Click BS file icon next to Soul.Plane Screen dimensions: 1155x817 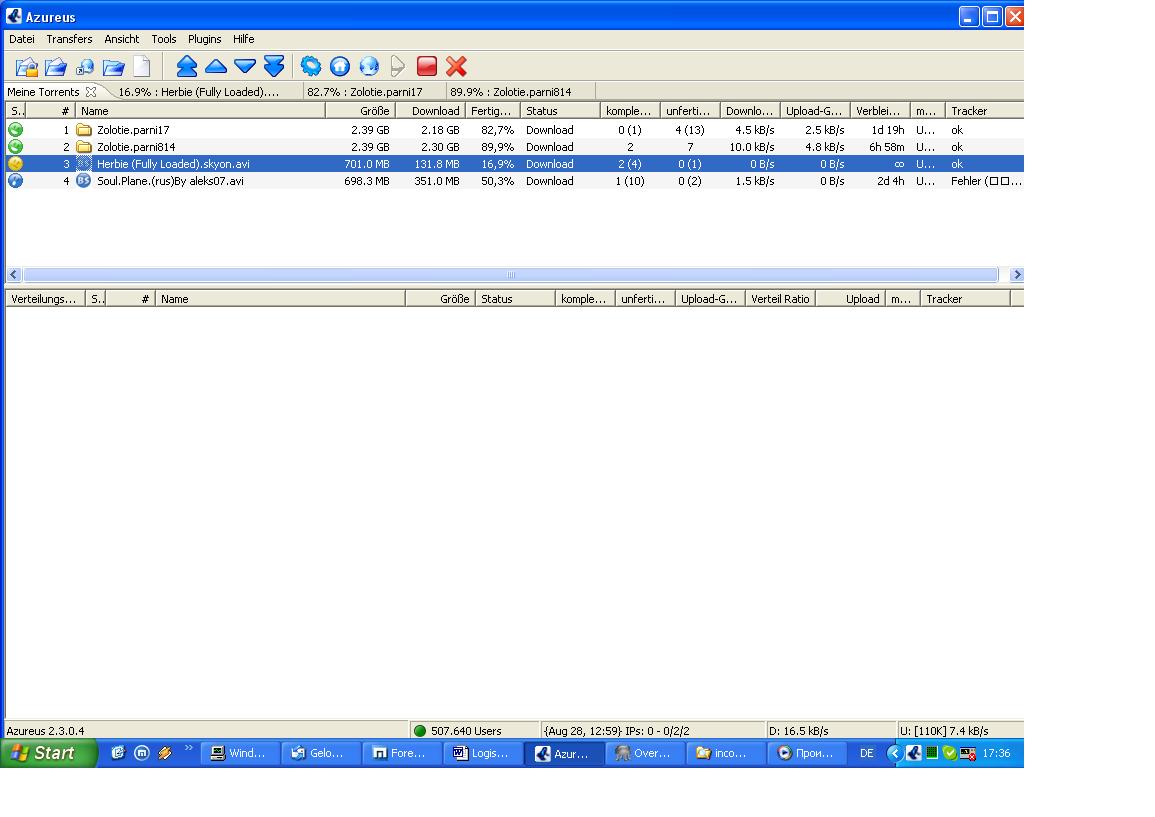point(84,180)
